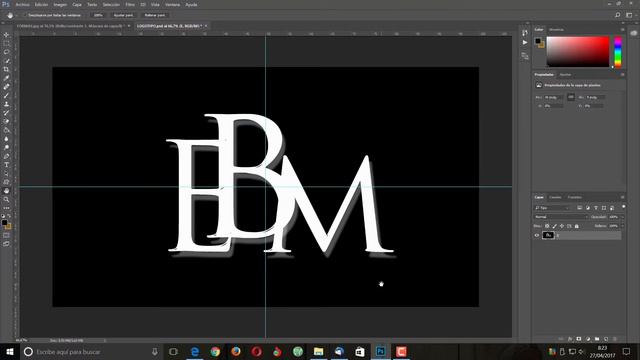Viewport: 640px width, 360px height.
Task: Click the rainbow hue slider
Action: (618, 51)
